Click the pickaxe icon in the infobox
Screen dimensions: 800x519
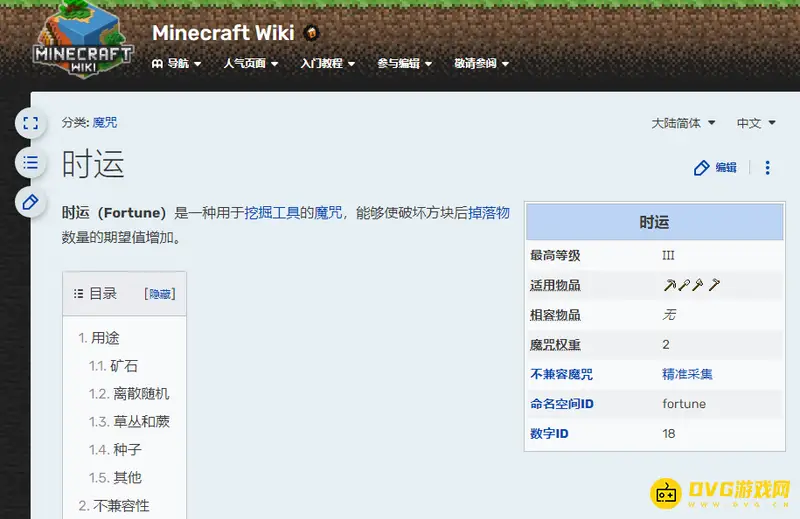point(669,285)
